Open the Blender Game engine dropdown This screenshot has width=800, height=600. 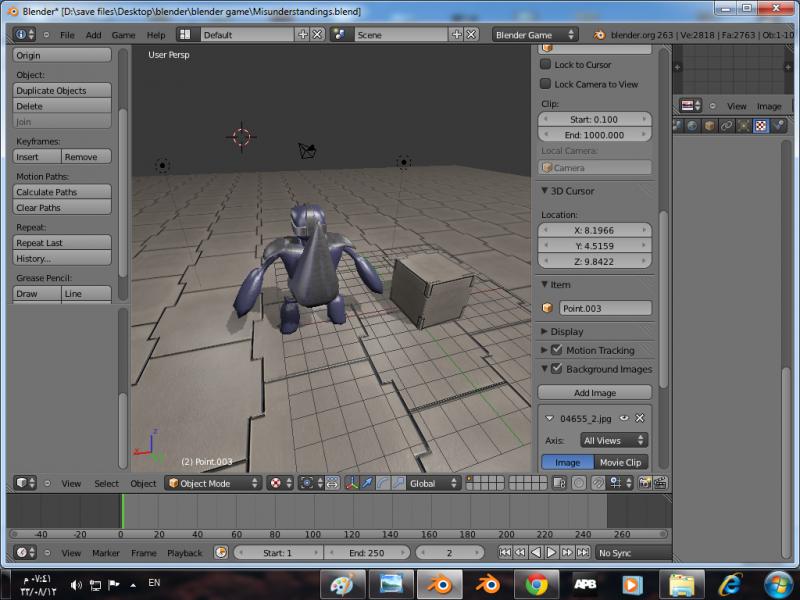535,34
